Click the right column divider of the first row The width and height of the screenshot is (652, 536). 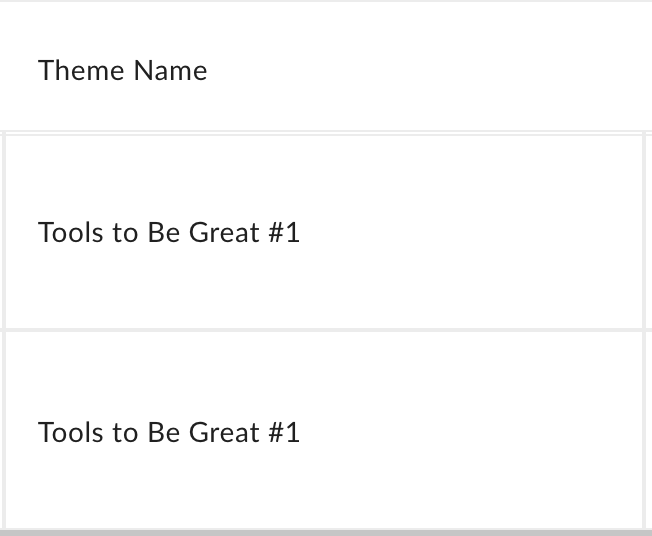point(644,232)
